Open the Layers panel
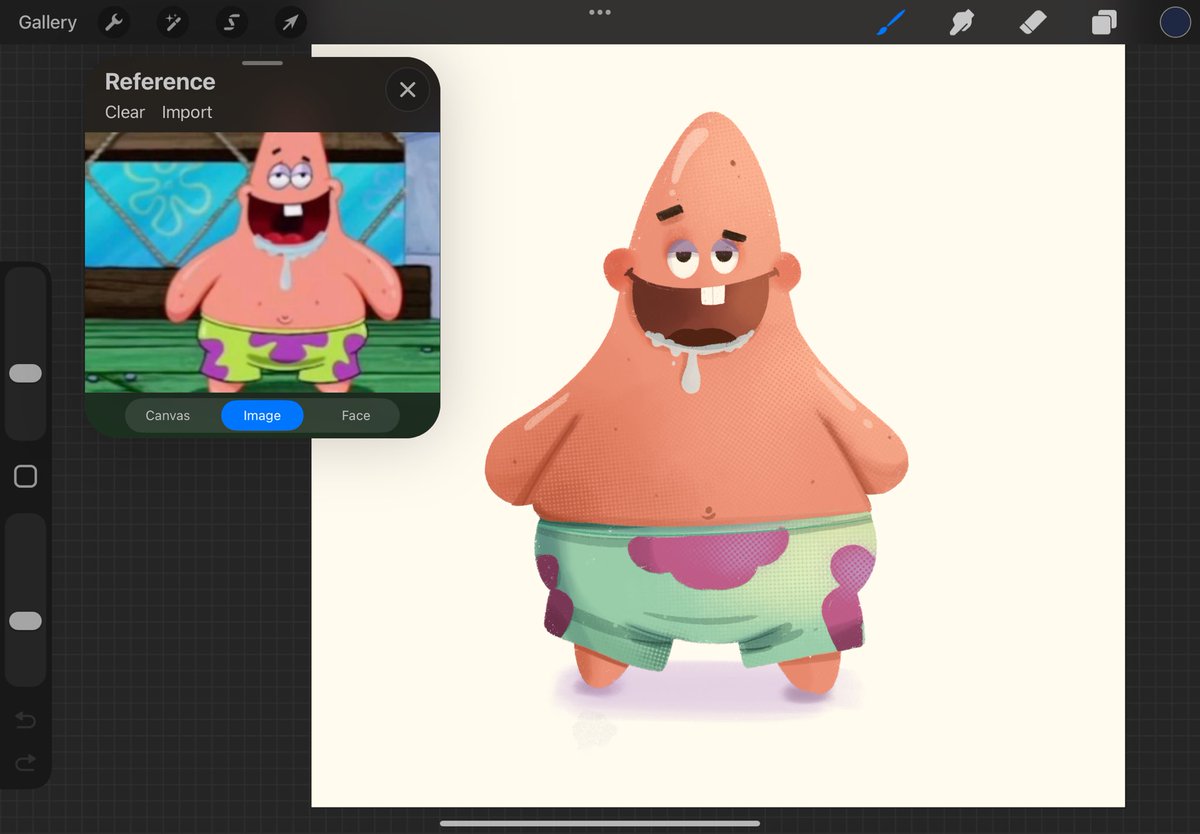The height and width of the screenshot is (834, 1200). click(x=1104, y=22)
